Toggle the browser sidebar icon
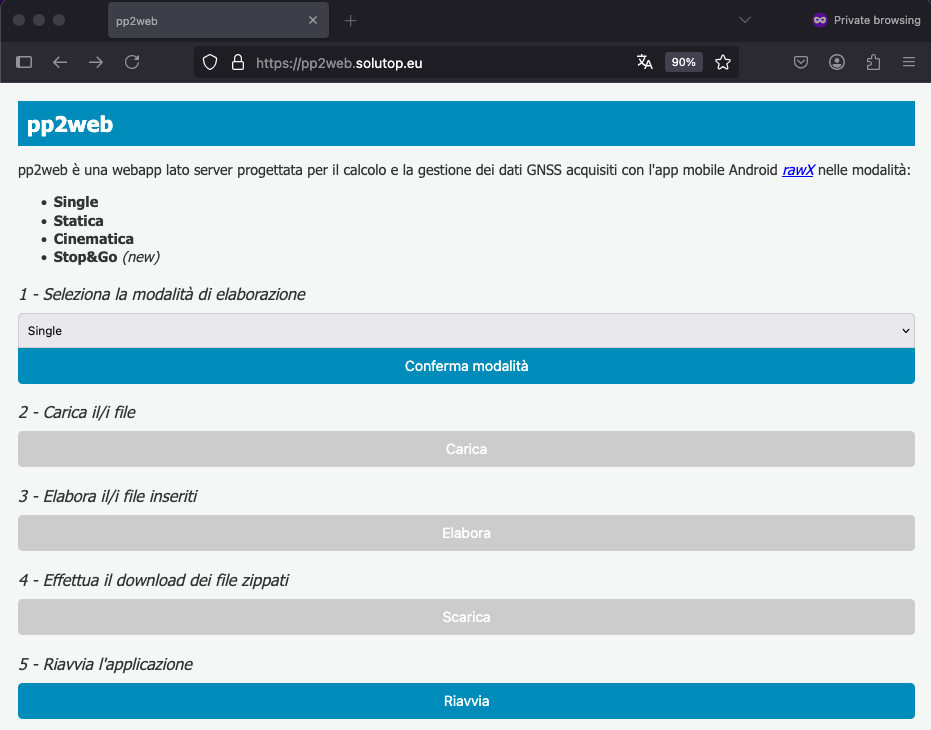This screenshot has width=931, height=730. (x=24, y=62)
